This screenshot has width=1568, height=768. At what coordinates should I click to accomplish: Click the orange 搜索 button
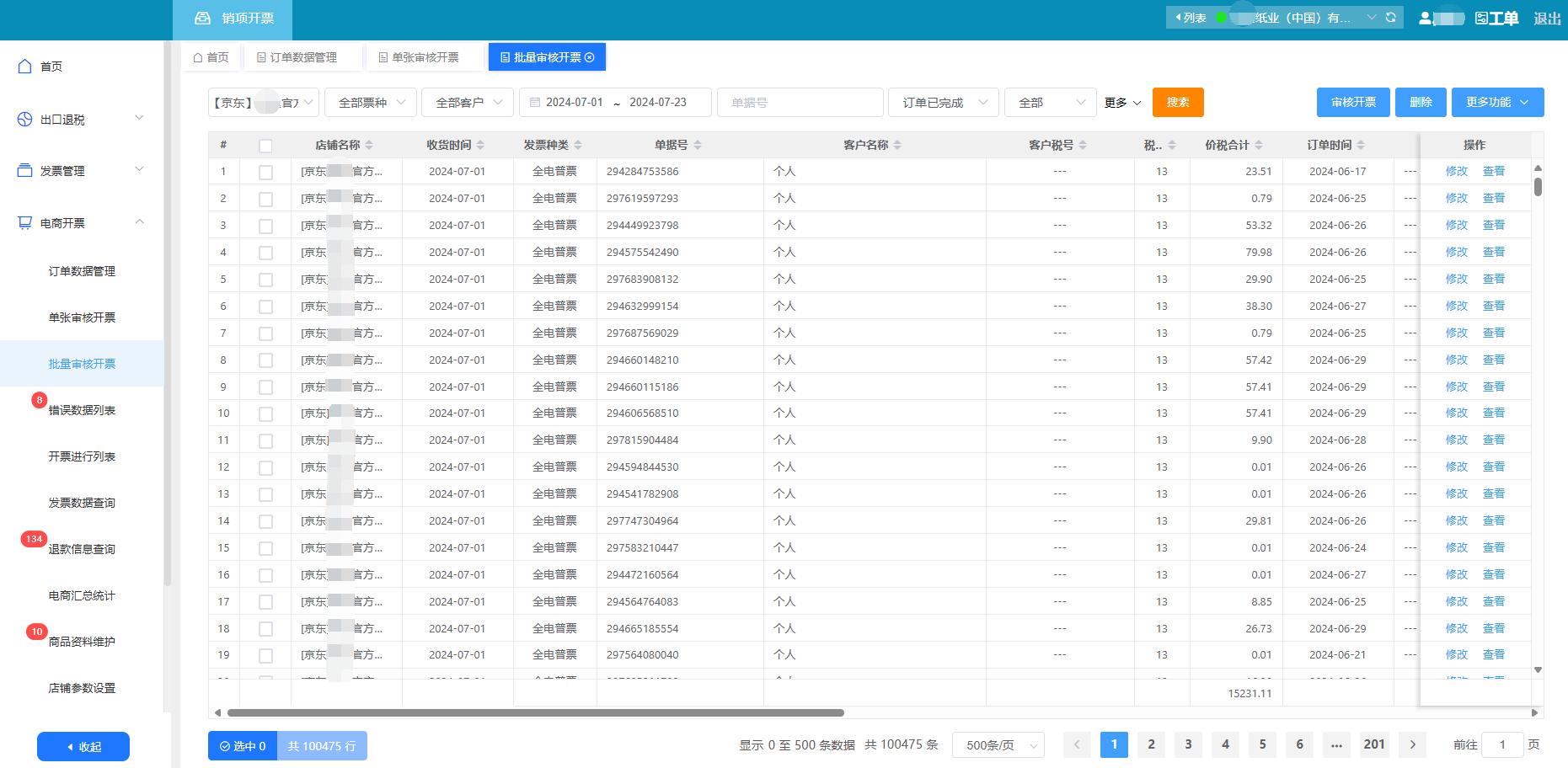[1178, 102]
